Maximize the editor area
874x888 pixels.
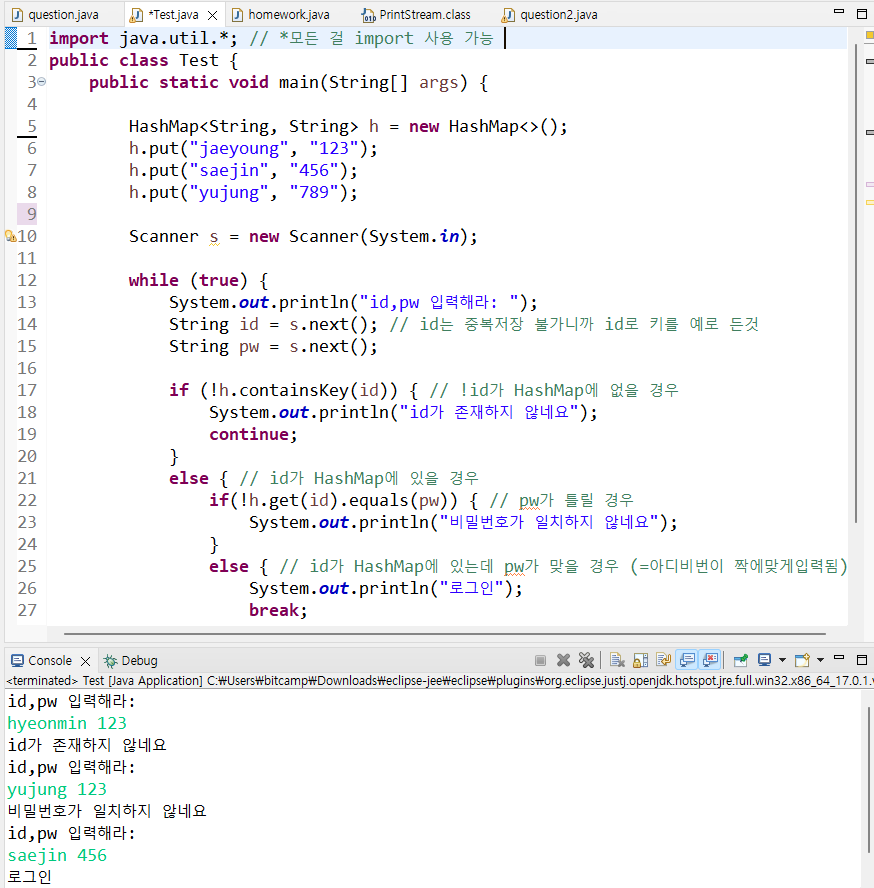click(862, 14)
